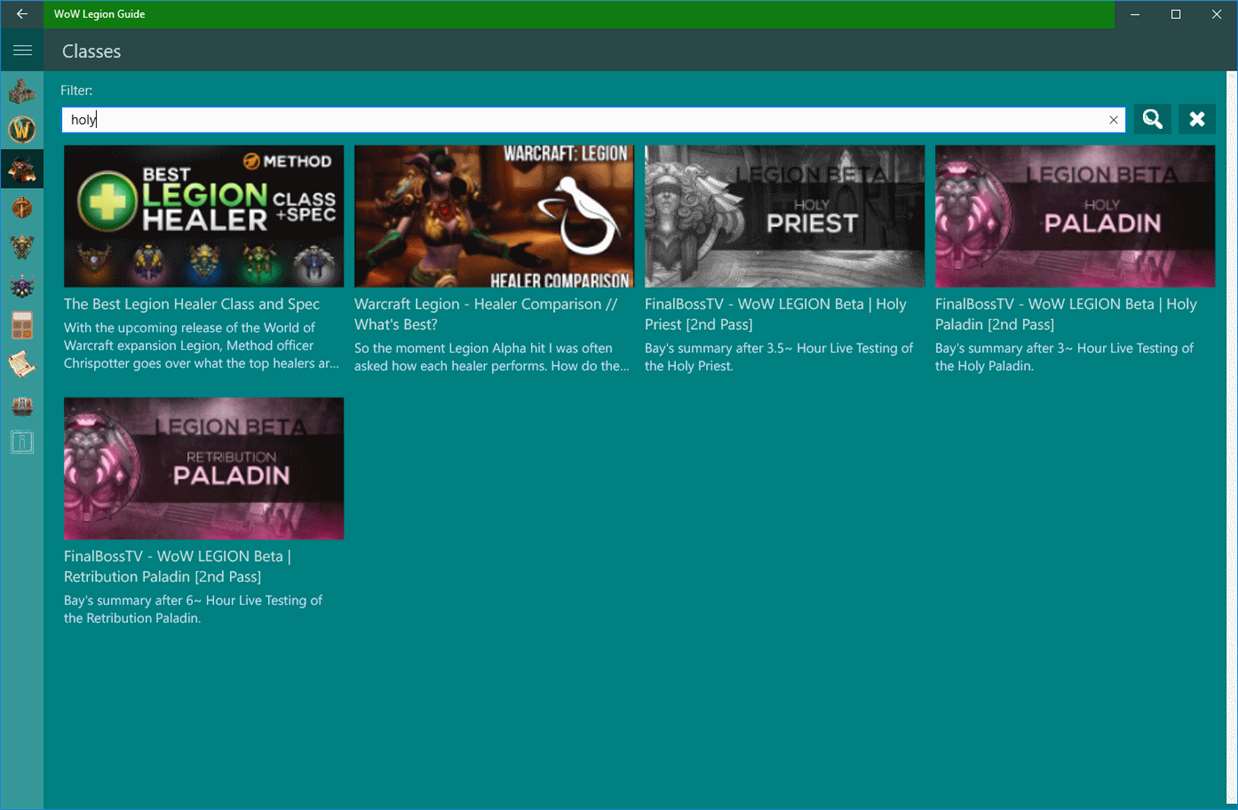The height and width of the screenshot is (810, 1238).
Task: Open the gold WoW logo sidebar section
Action: point(22,130)
